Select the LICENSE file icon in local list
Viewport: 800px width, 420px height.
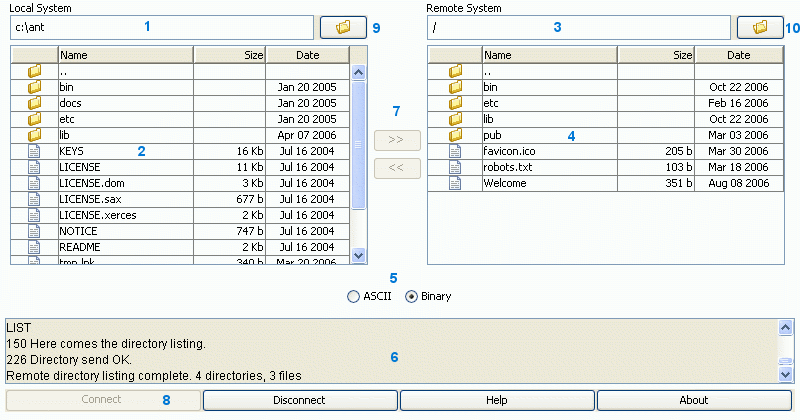(x=34, y=167)
